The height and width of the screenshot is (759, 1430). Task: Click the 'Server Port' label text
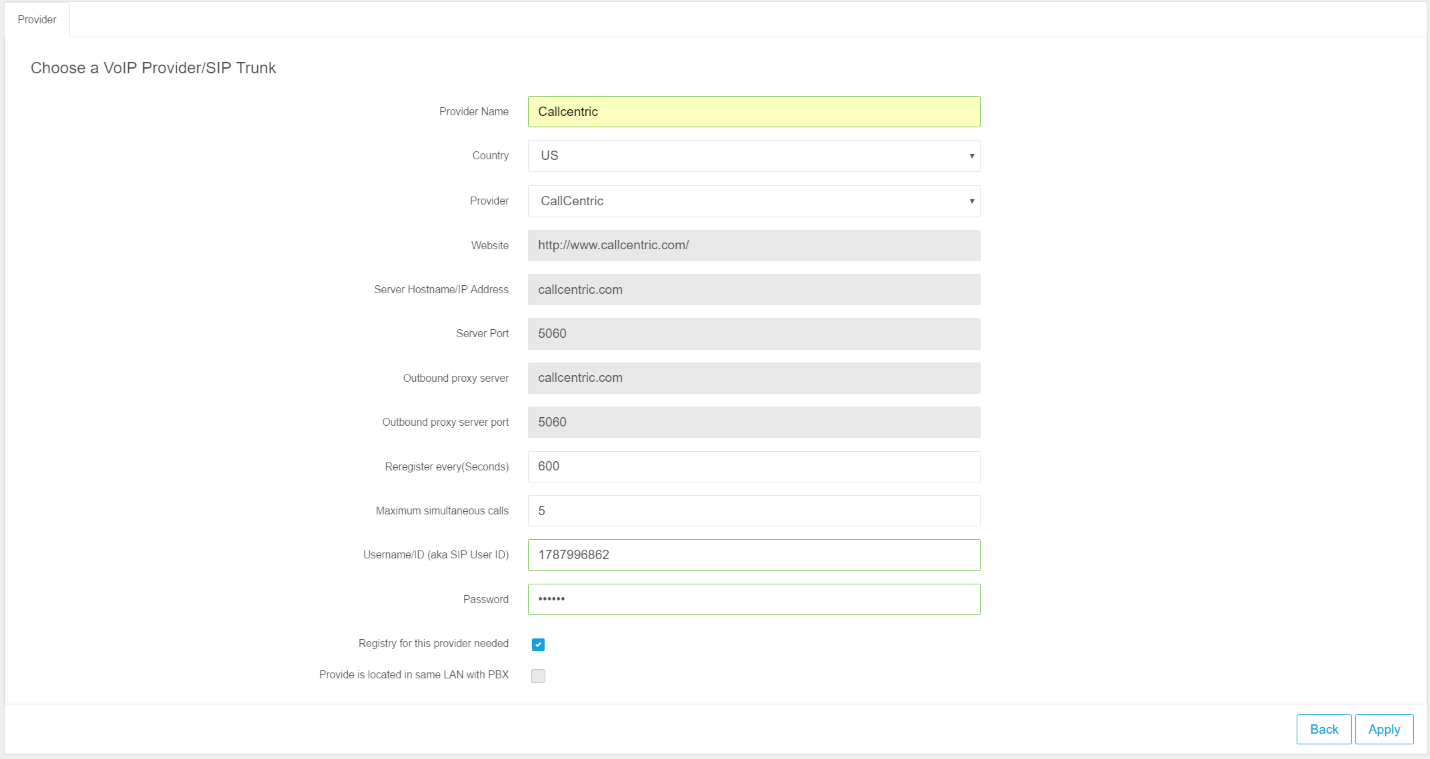point(483,334)
